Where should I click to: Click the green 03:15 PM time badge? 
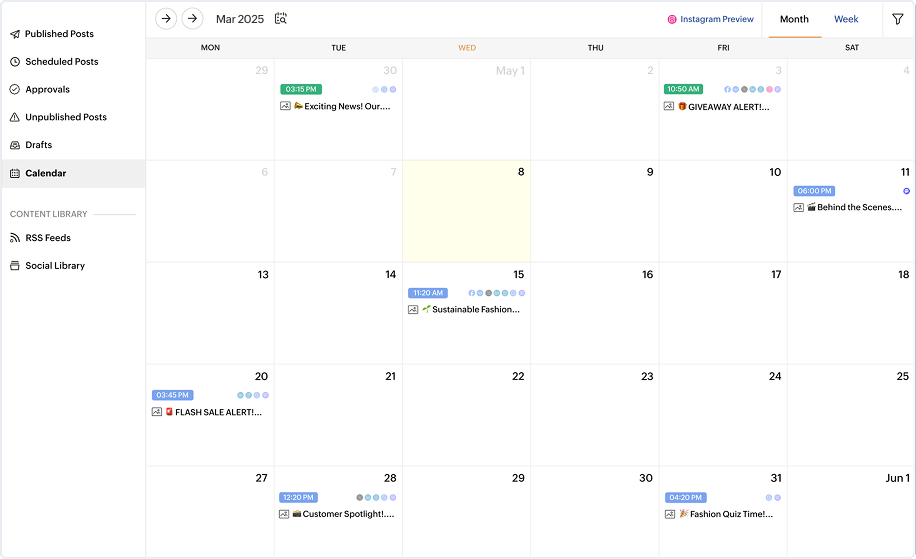pyautogui.click(x=301, y=89)
